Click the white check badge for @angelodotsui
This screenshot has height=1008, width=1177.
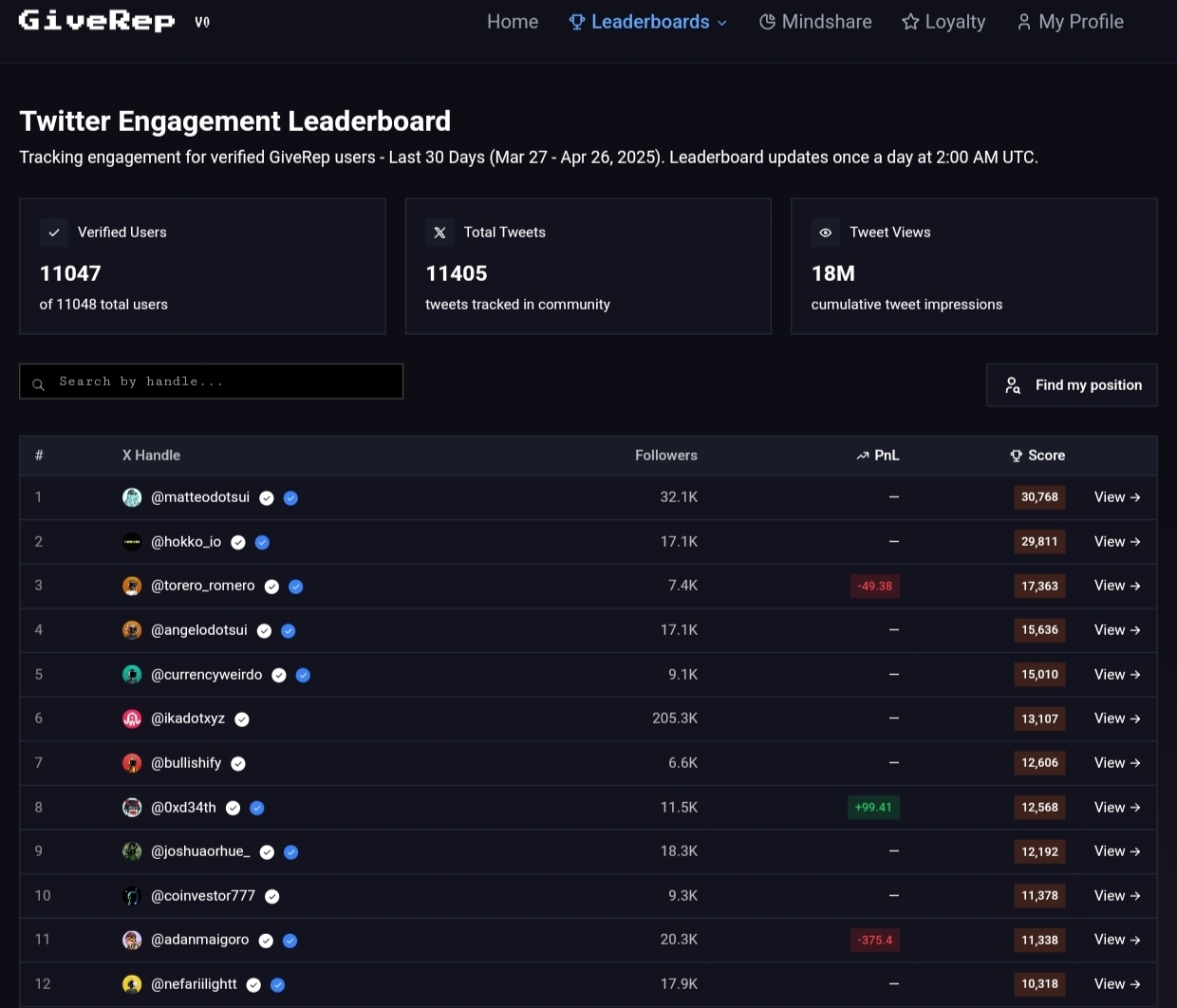(265, 631)
